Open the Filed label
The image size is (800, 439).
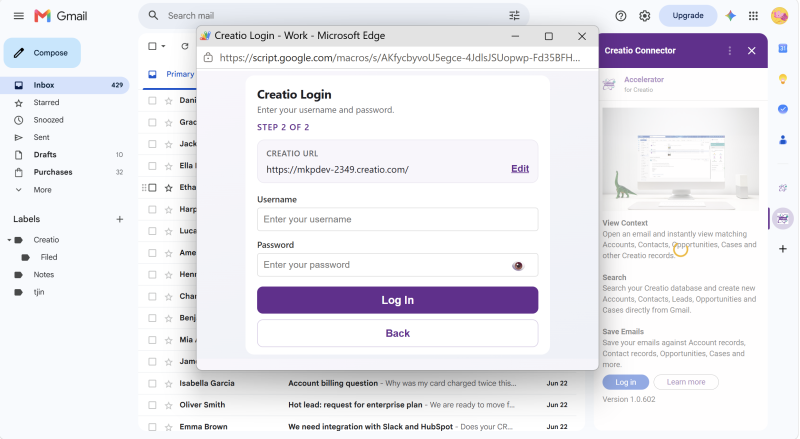tap(49, 257)
